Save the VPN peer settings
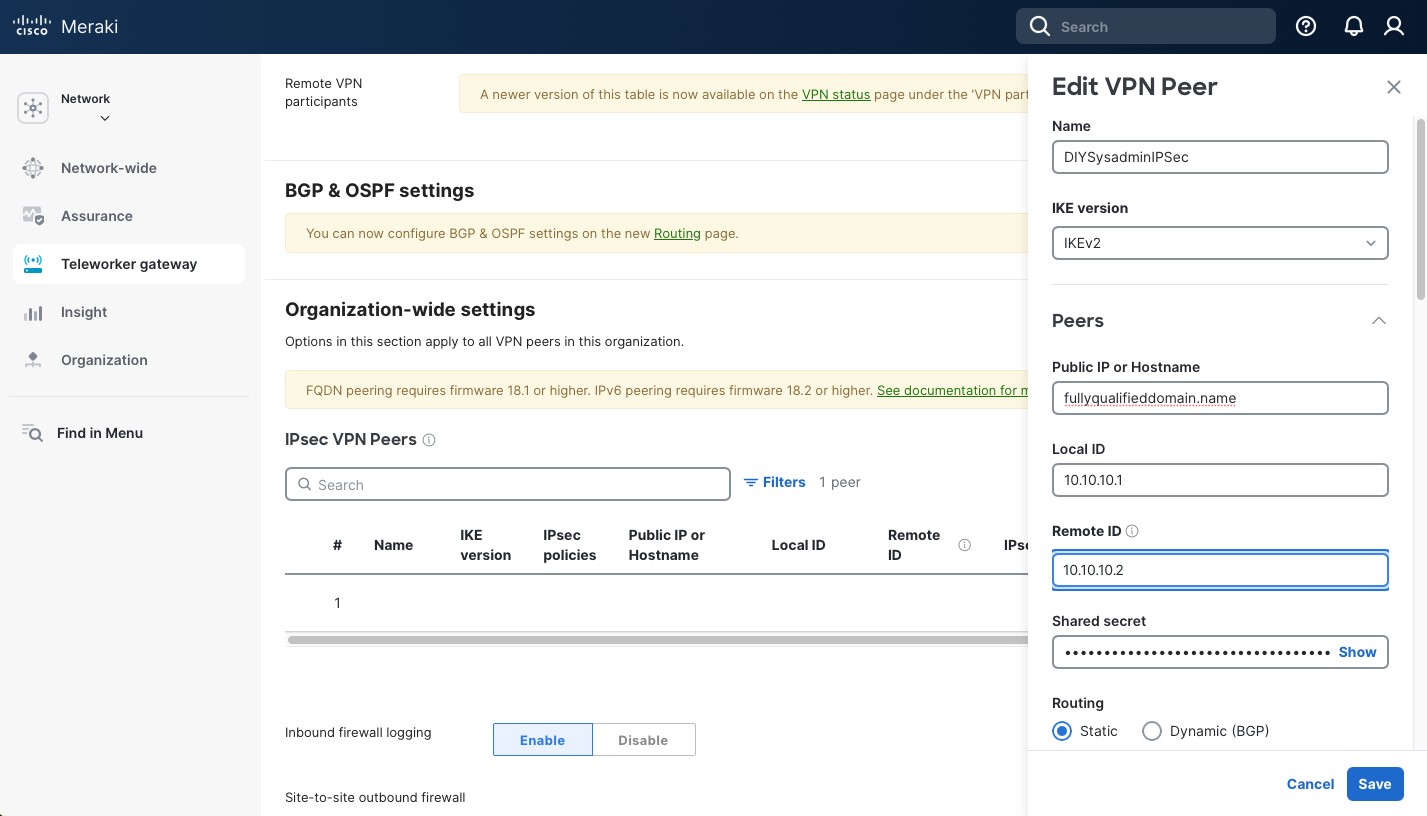 pyautogui.click(x=1374, y=784)
